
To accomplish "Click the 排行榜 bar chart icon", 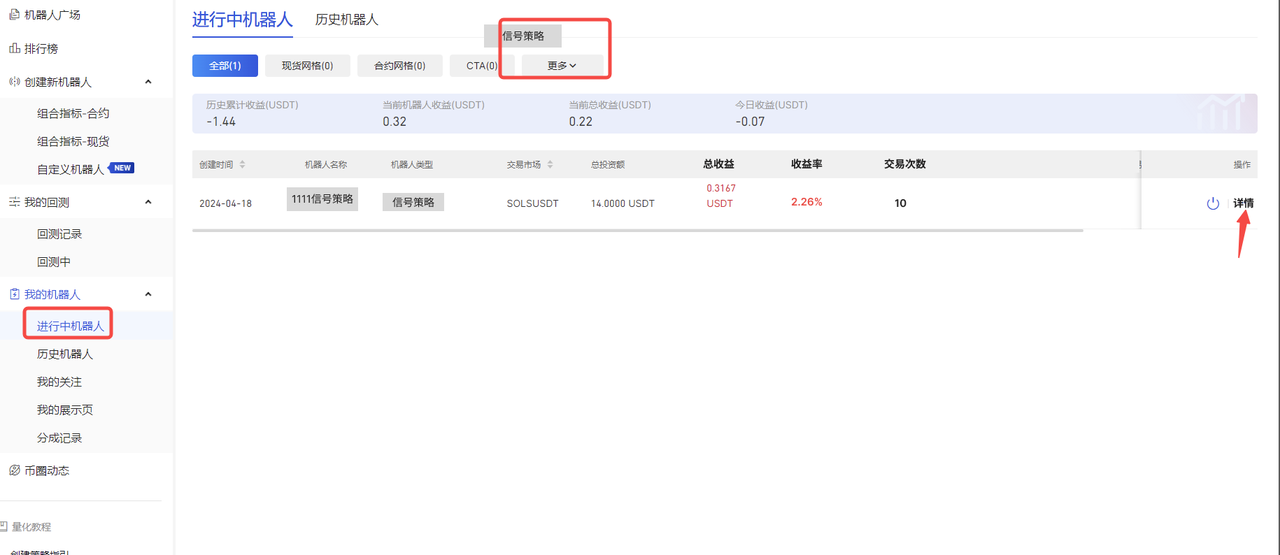I will (x=14, y=48).
